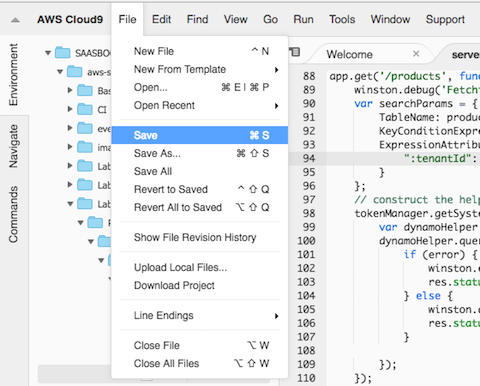Open the Go menu

tap(270, 19)
